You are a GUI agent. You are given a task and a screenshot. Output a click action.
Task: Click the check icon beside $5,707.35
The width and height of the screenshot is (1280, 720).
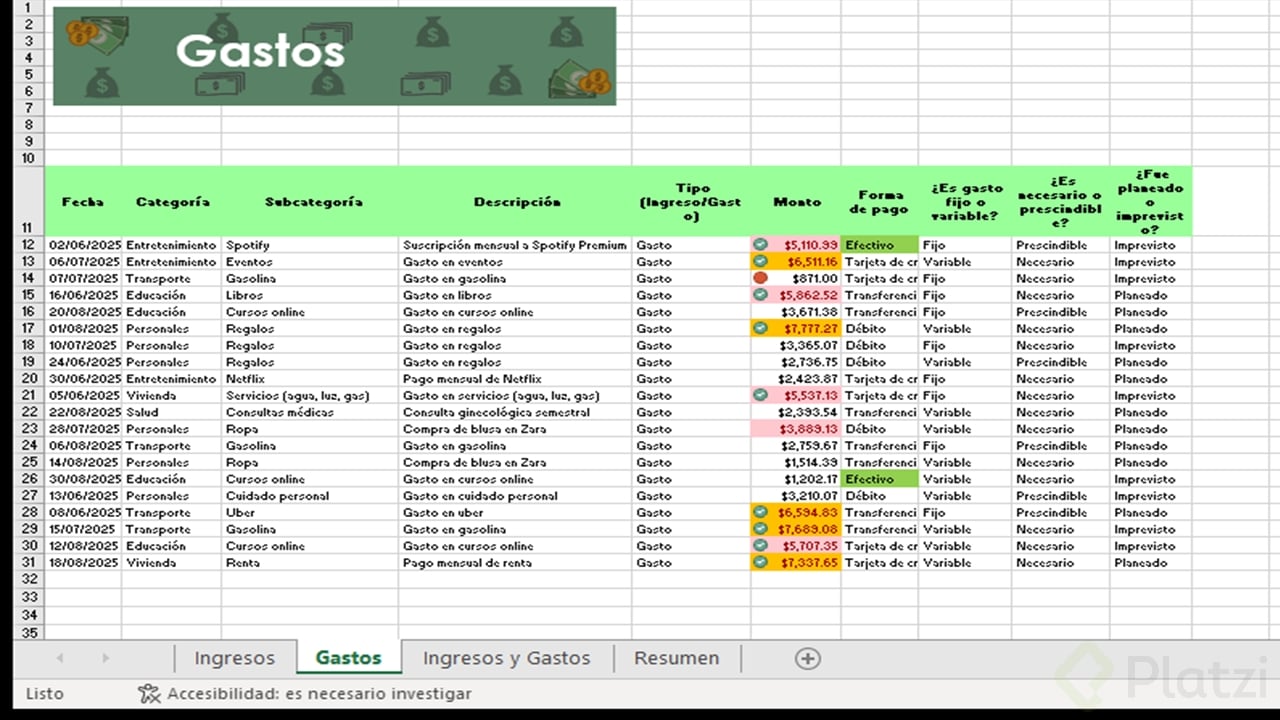tap(760, 546)
